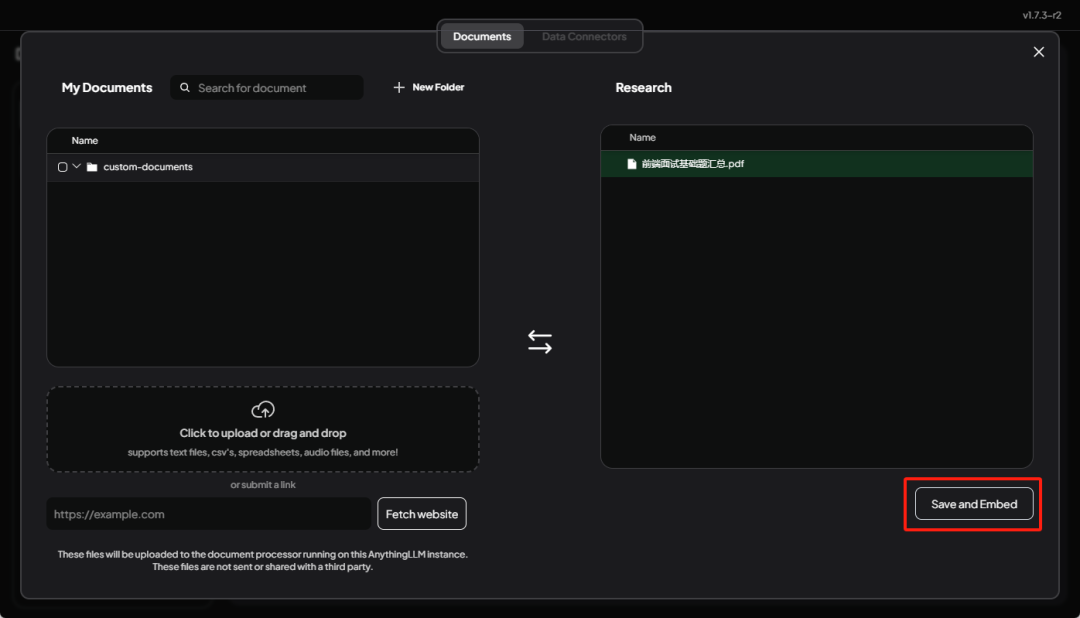
Task: Click the Research workspace heading
Action: pyautogui.click(x=643, y=87)
